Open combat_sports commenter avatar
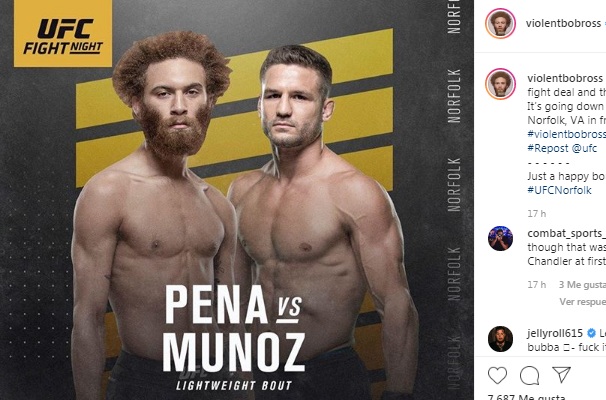This screenshot has height=400, width=606. coord(500,238)
